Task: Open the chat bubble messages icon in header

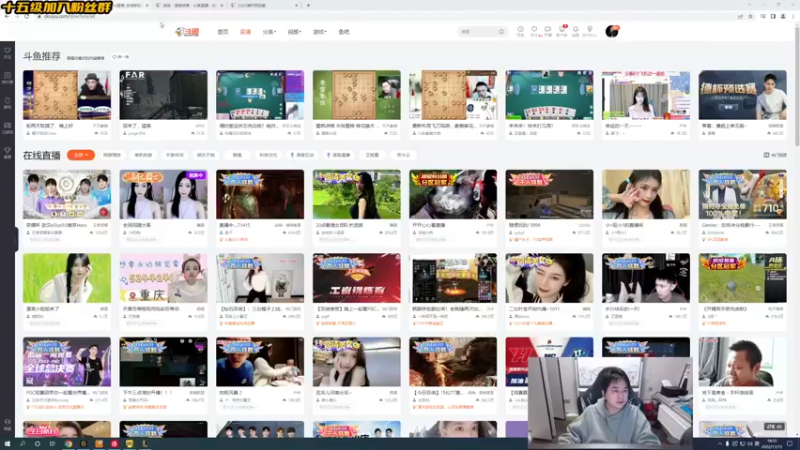Action: pos(548,31)
